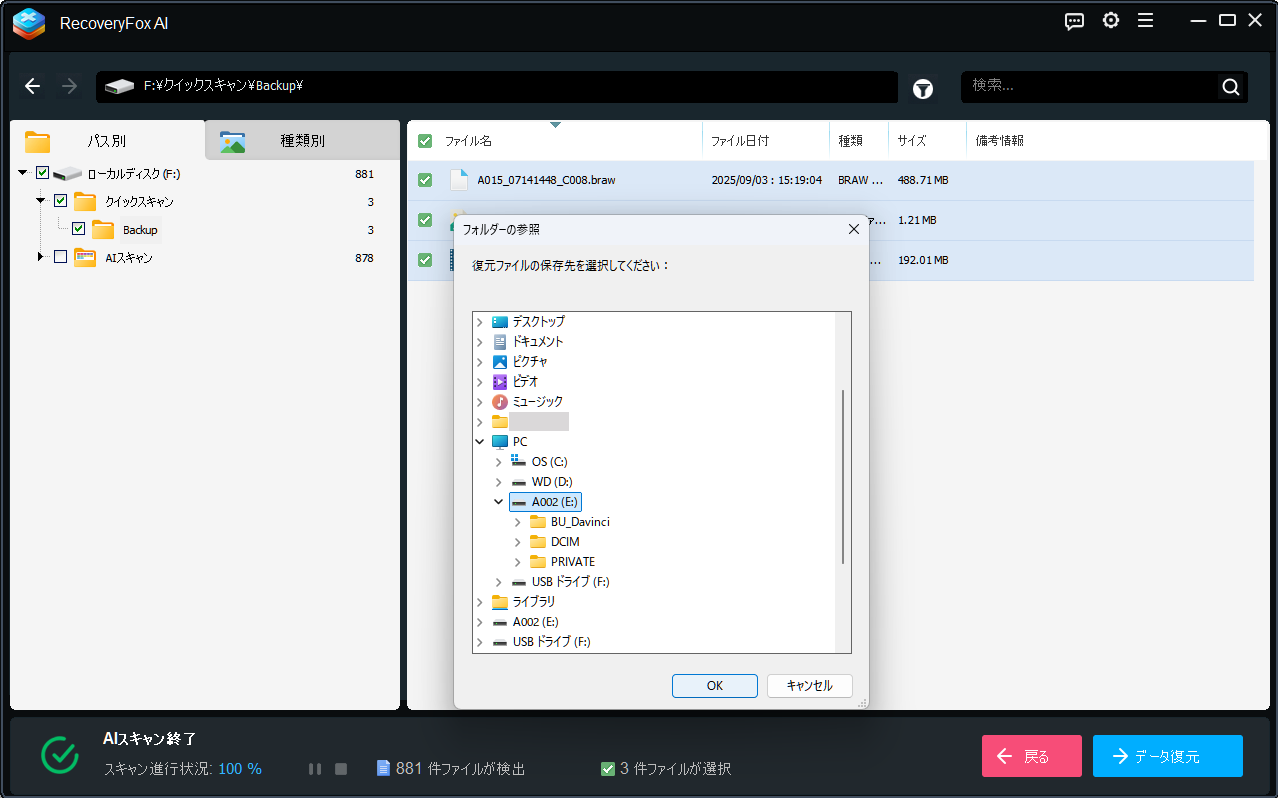Click the feedback chat bubble icon

click(1074, 21)
